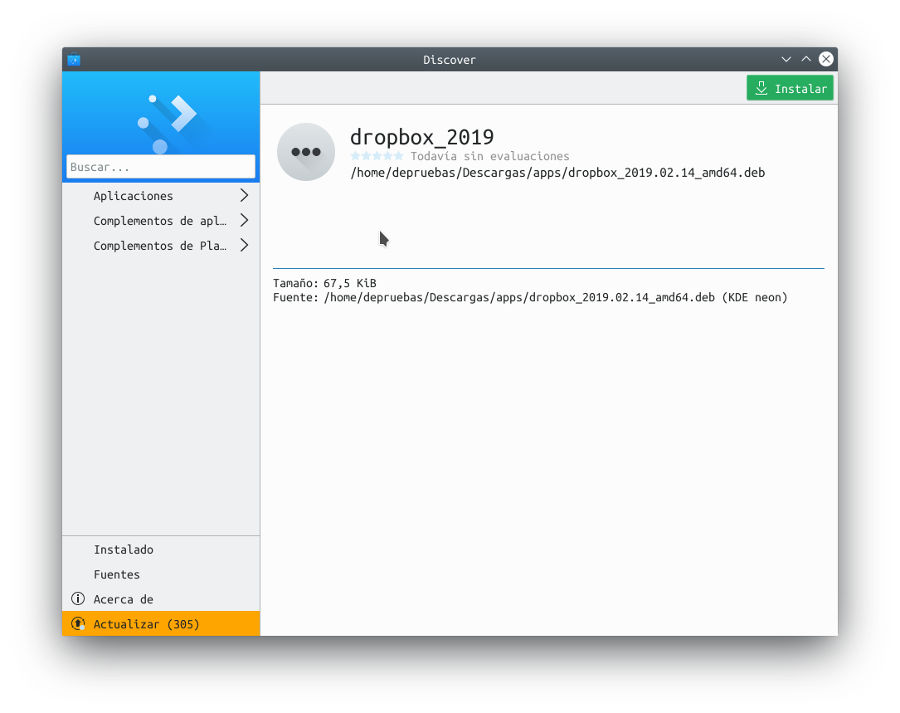Click the Acerca de info icon
900x713 pixels.
coord(77,599)
